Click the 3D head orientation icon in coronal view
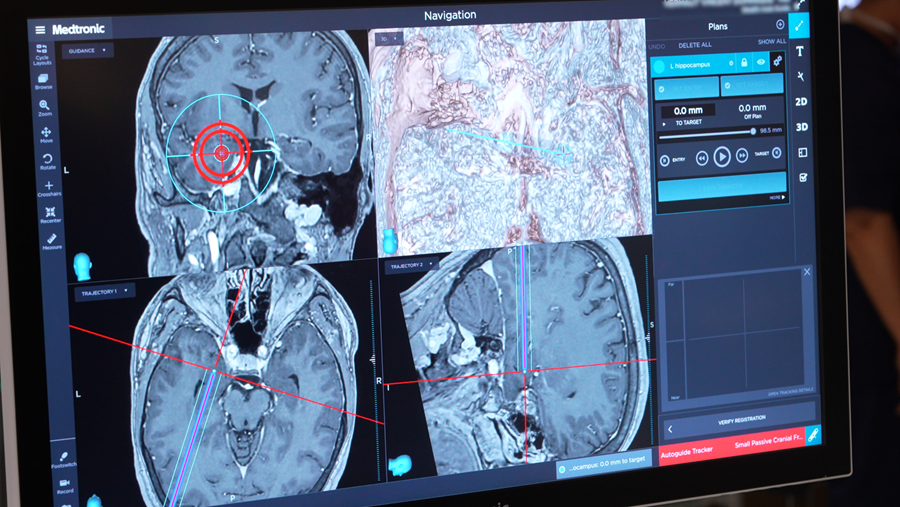Screen dimensions: 900x507 click(83, 266)
